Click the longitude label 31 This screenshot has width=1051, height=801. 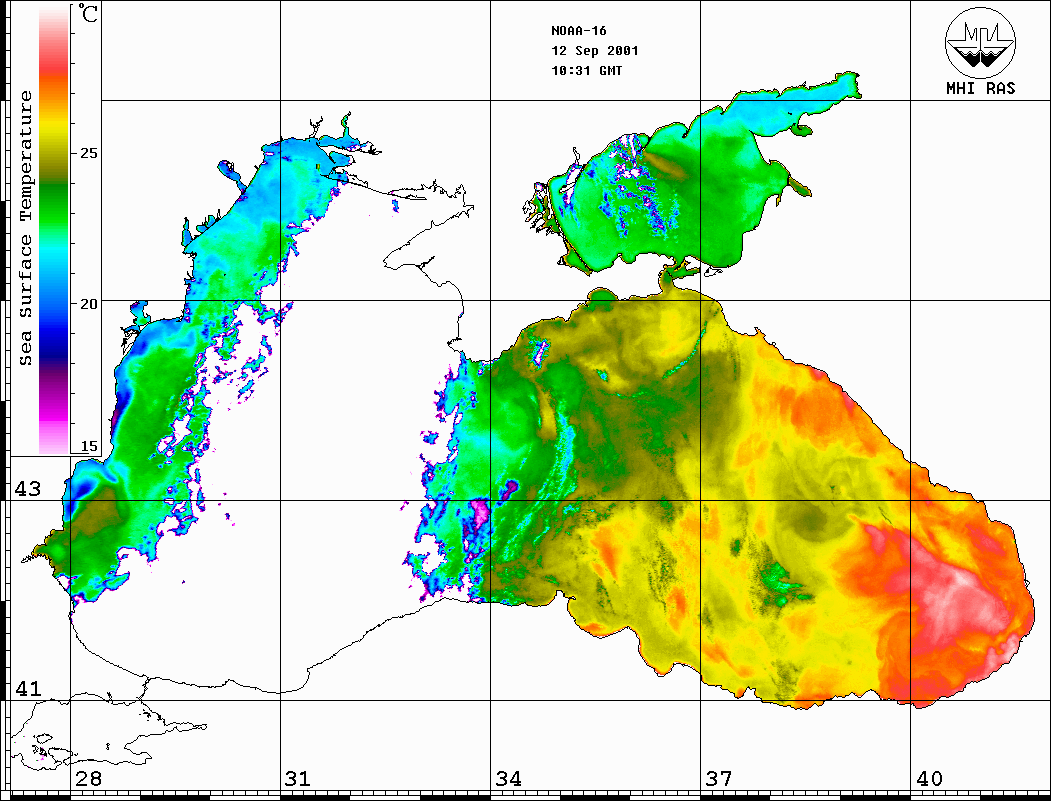(x=298, y=779)
